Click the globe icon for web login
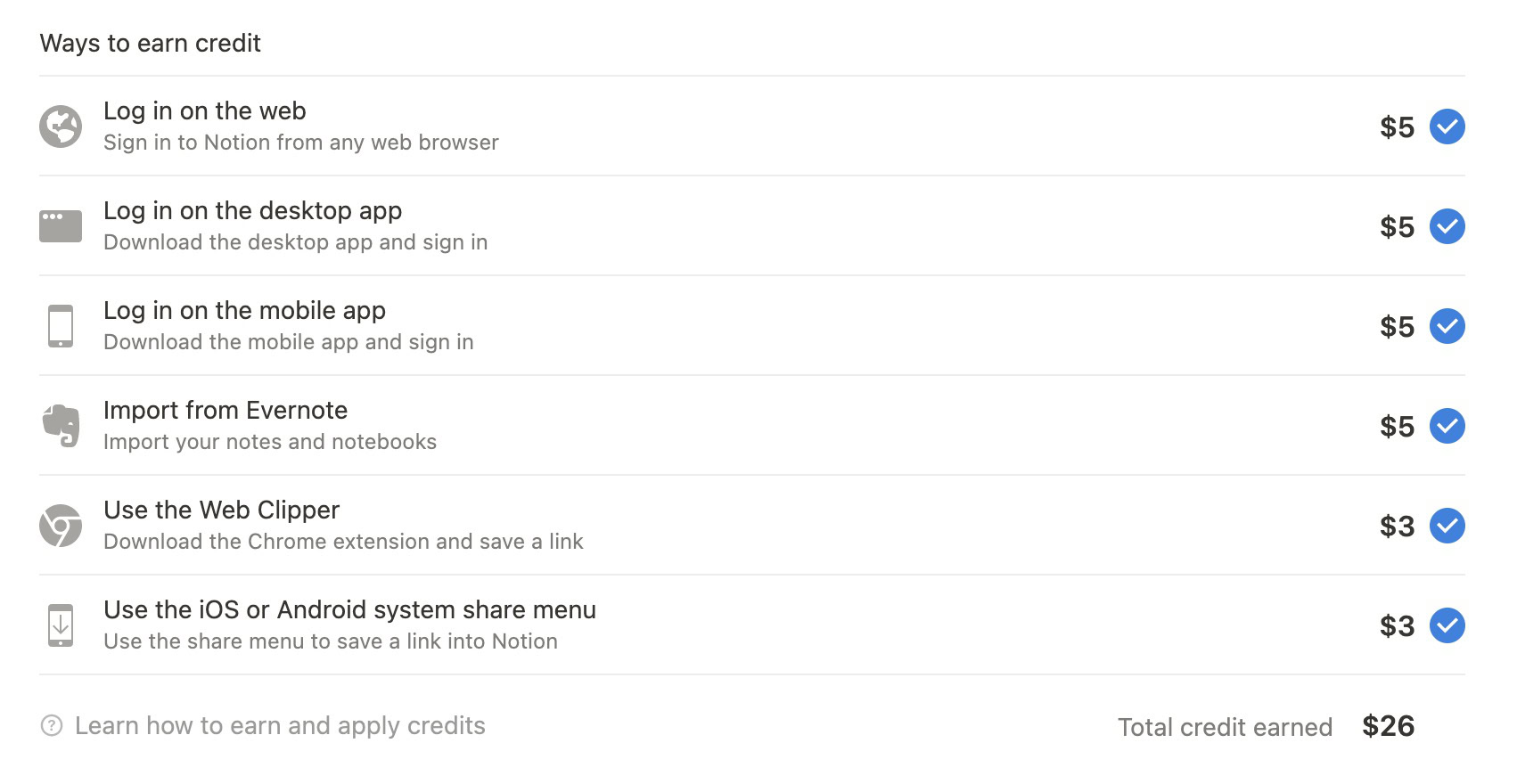1517x784 pixels. [x=61, y=127]
